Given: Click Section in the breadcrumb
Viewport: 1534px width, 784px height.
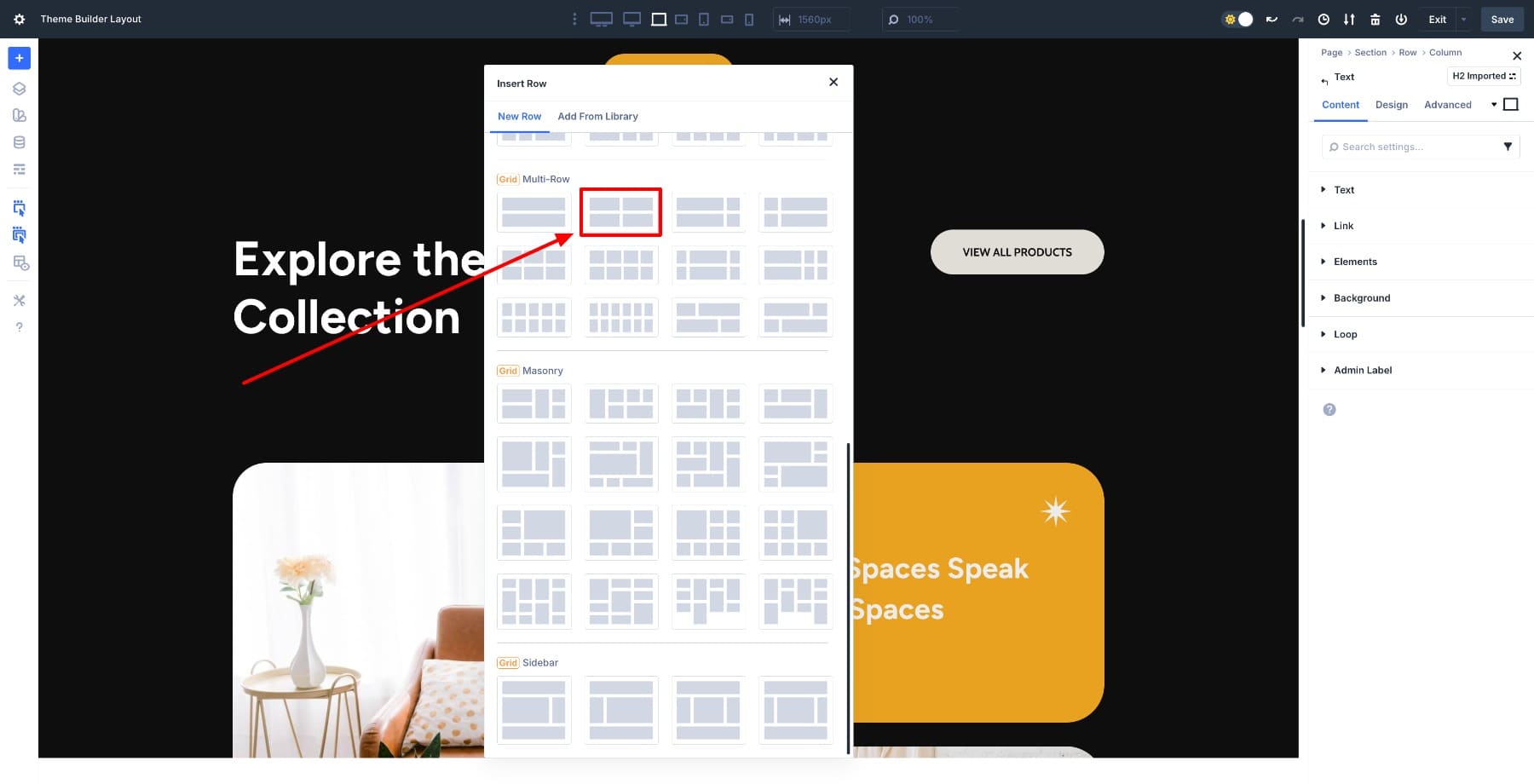Looking at the screenshot, I should pyautogui.click(x=1370, y=53).
